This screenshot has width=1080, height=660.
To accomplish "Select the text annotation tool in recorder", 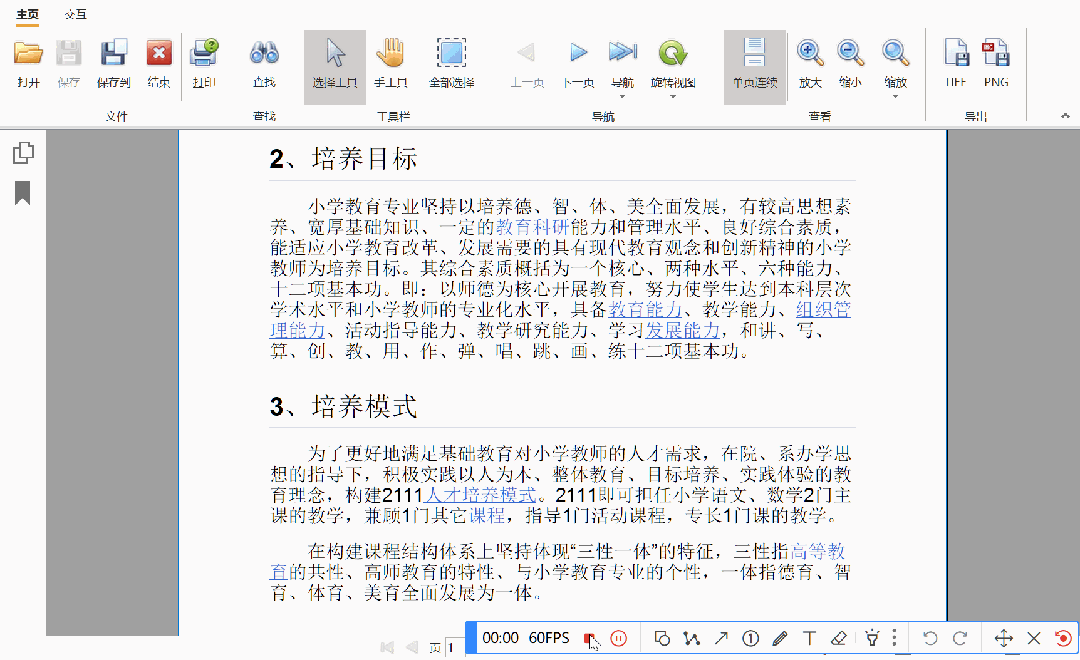I will tap(809, 639).
